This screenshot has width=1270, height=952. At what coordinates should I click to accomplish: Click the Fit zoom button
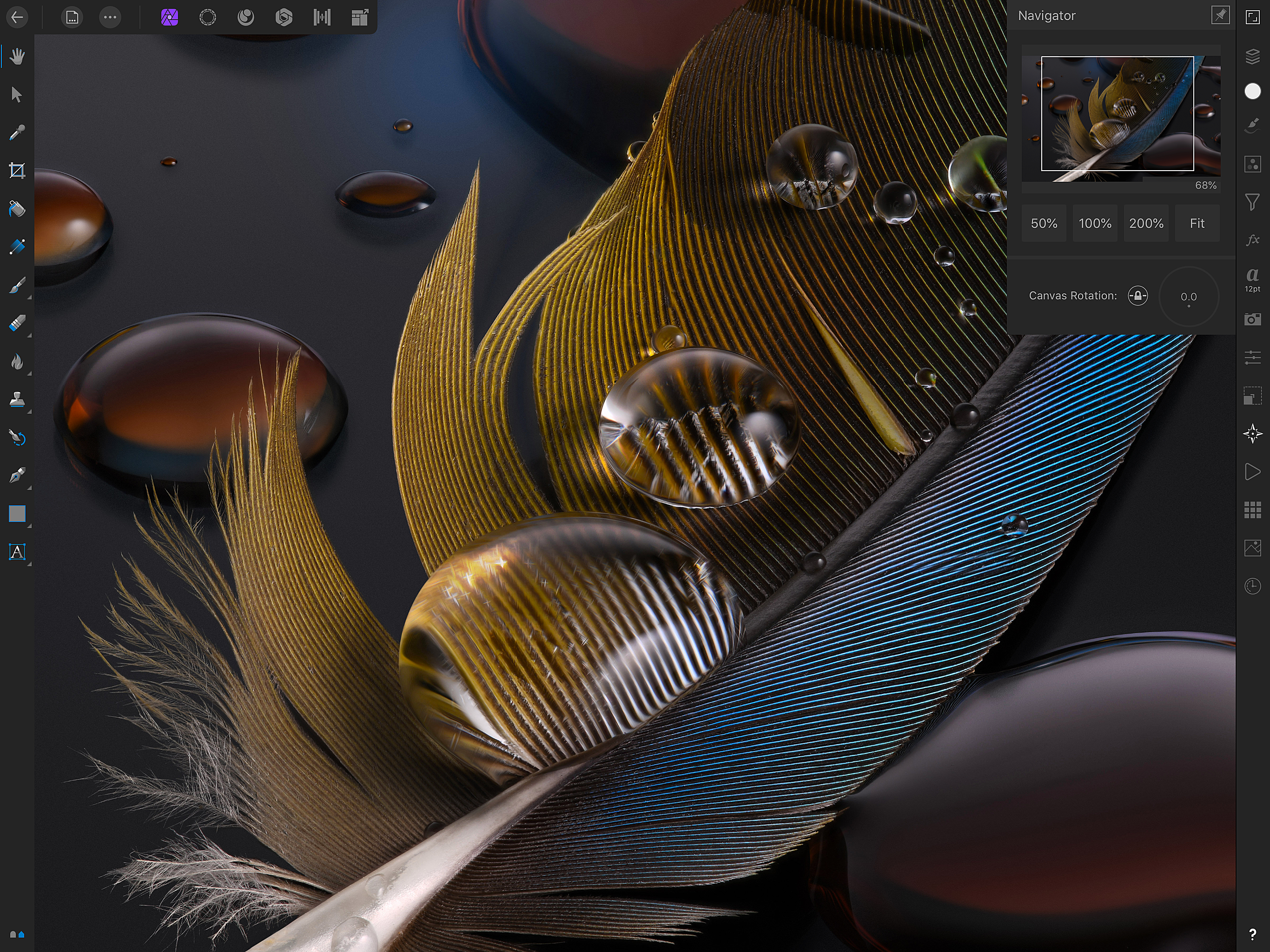click(x=1197, y=224)
